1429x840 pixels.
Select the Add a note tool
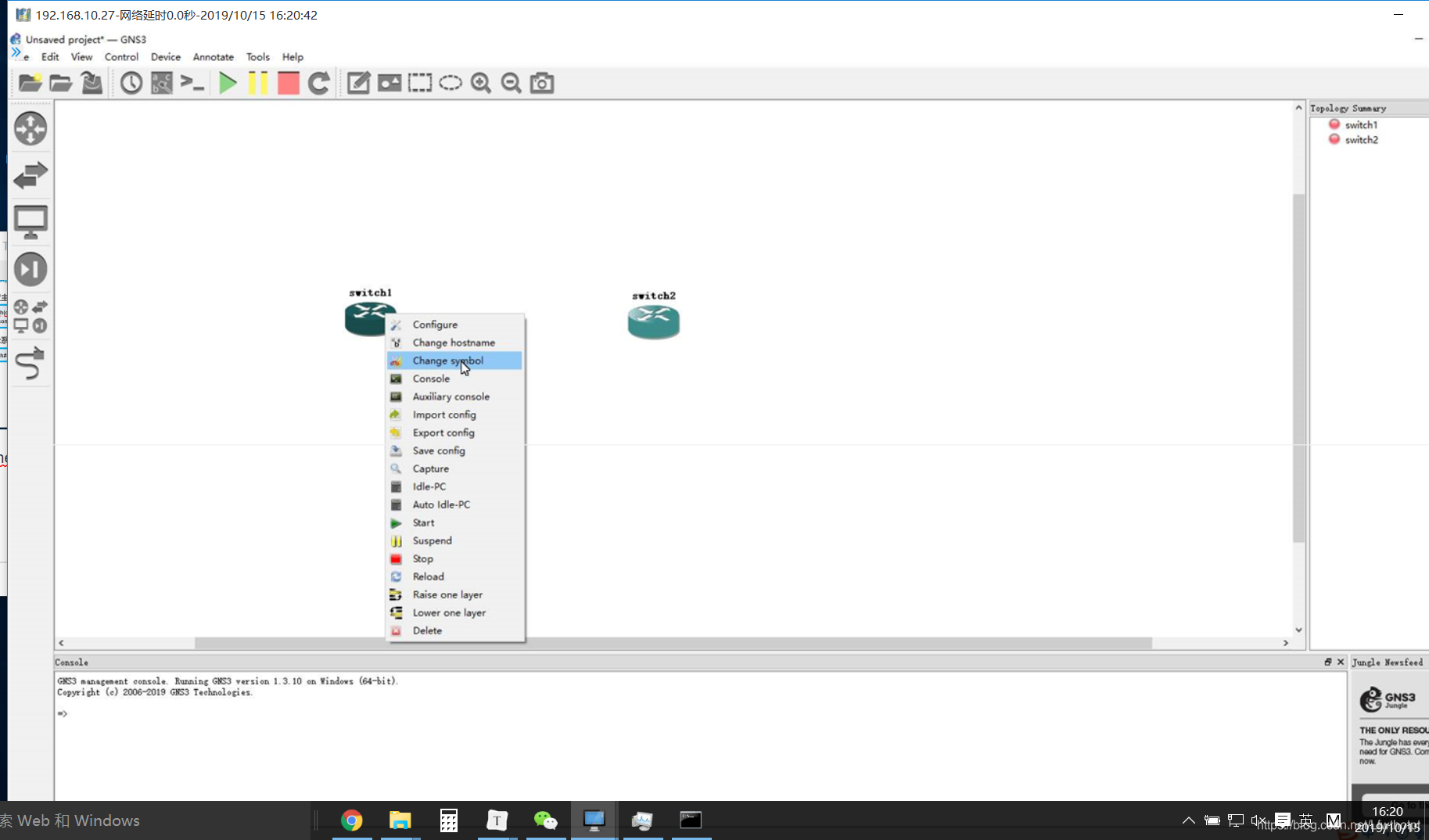[x=358, y=83]
